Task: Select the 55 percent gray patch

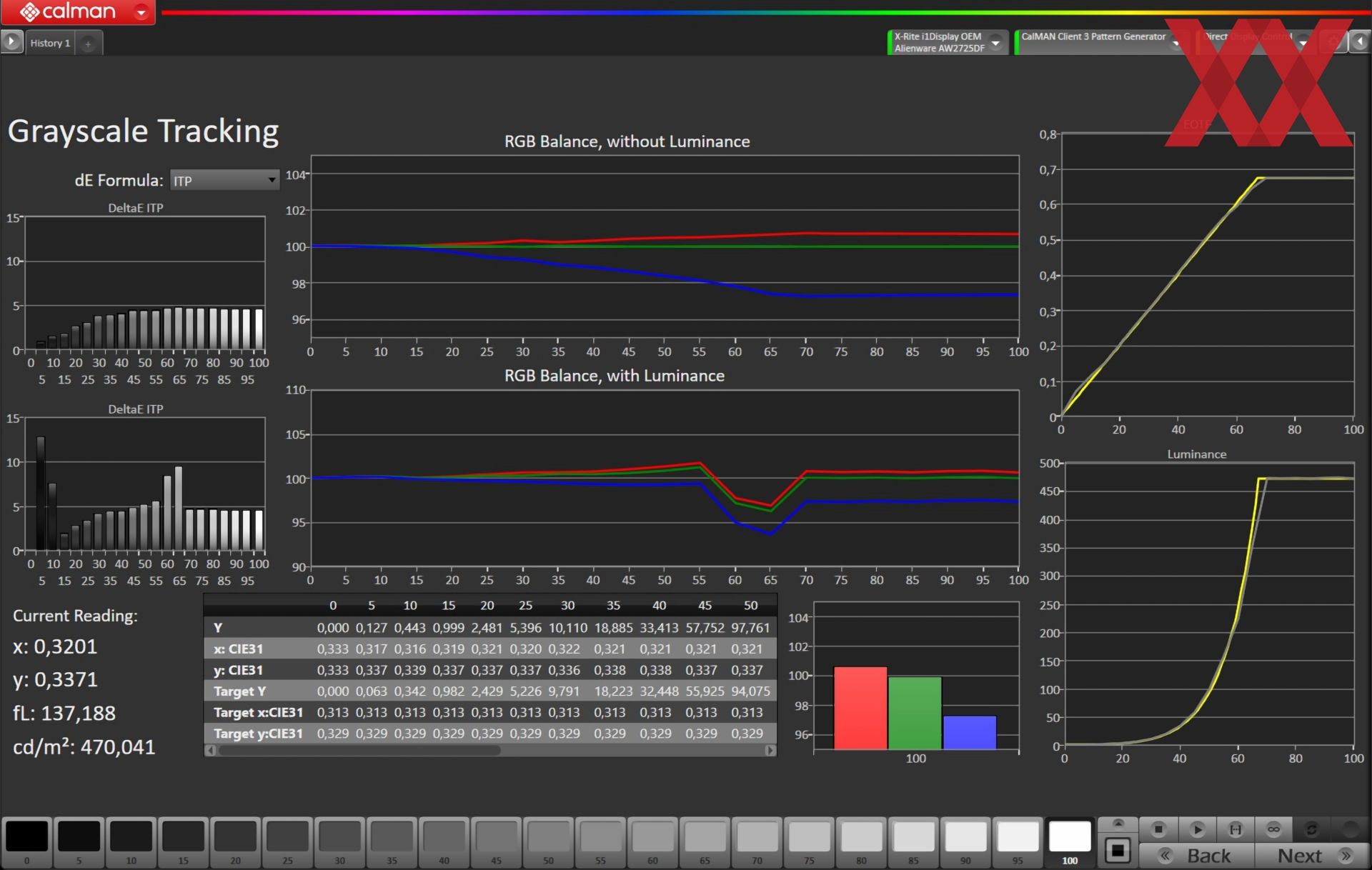Action: [601, 841]
